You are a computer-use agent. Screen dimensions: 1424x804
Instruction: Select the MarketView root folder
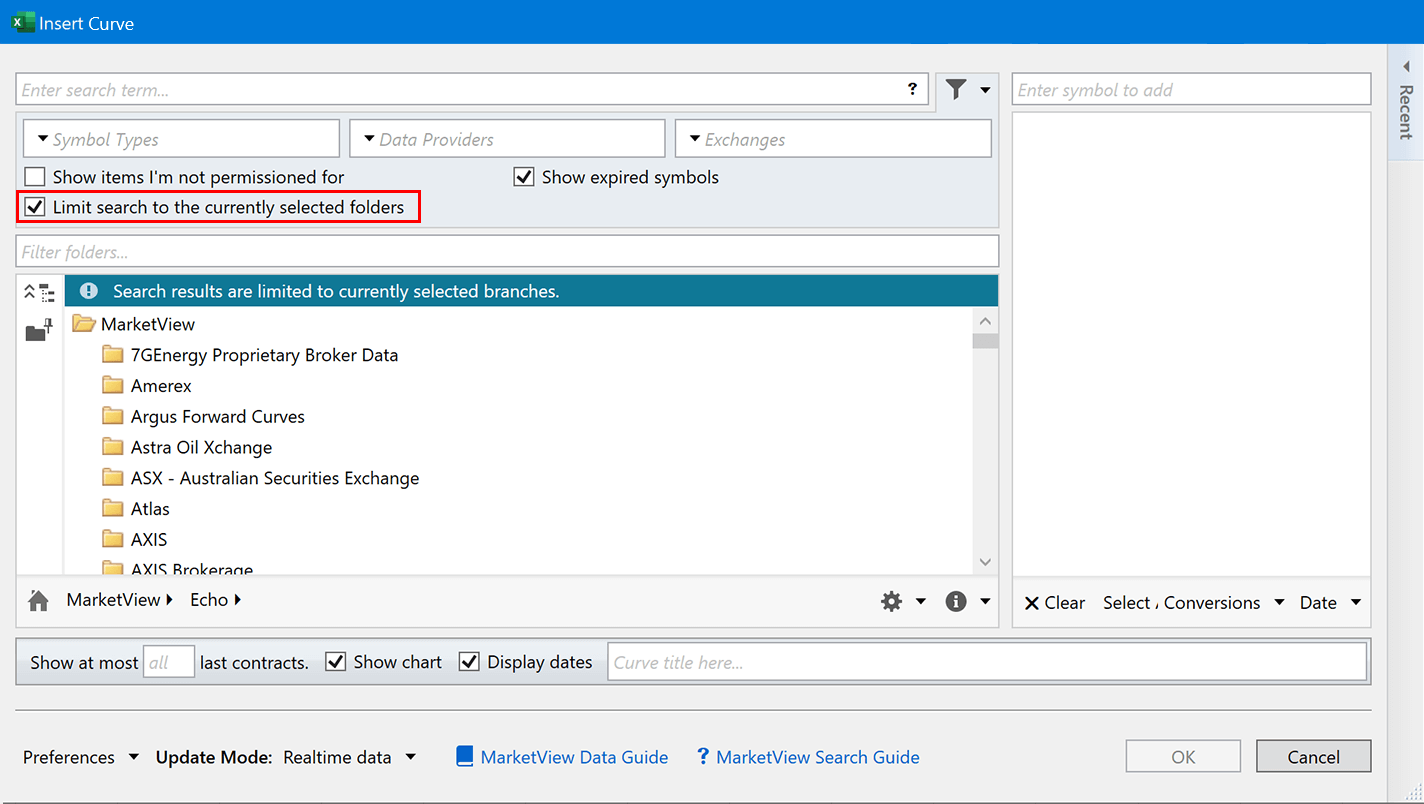(148, 324)
